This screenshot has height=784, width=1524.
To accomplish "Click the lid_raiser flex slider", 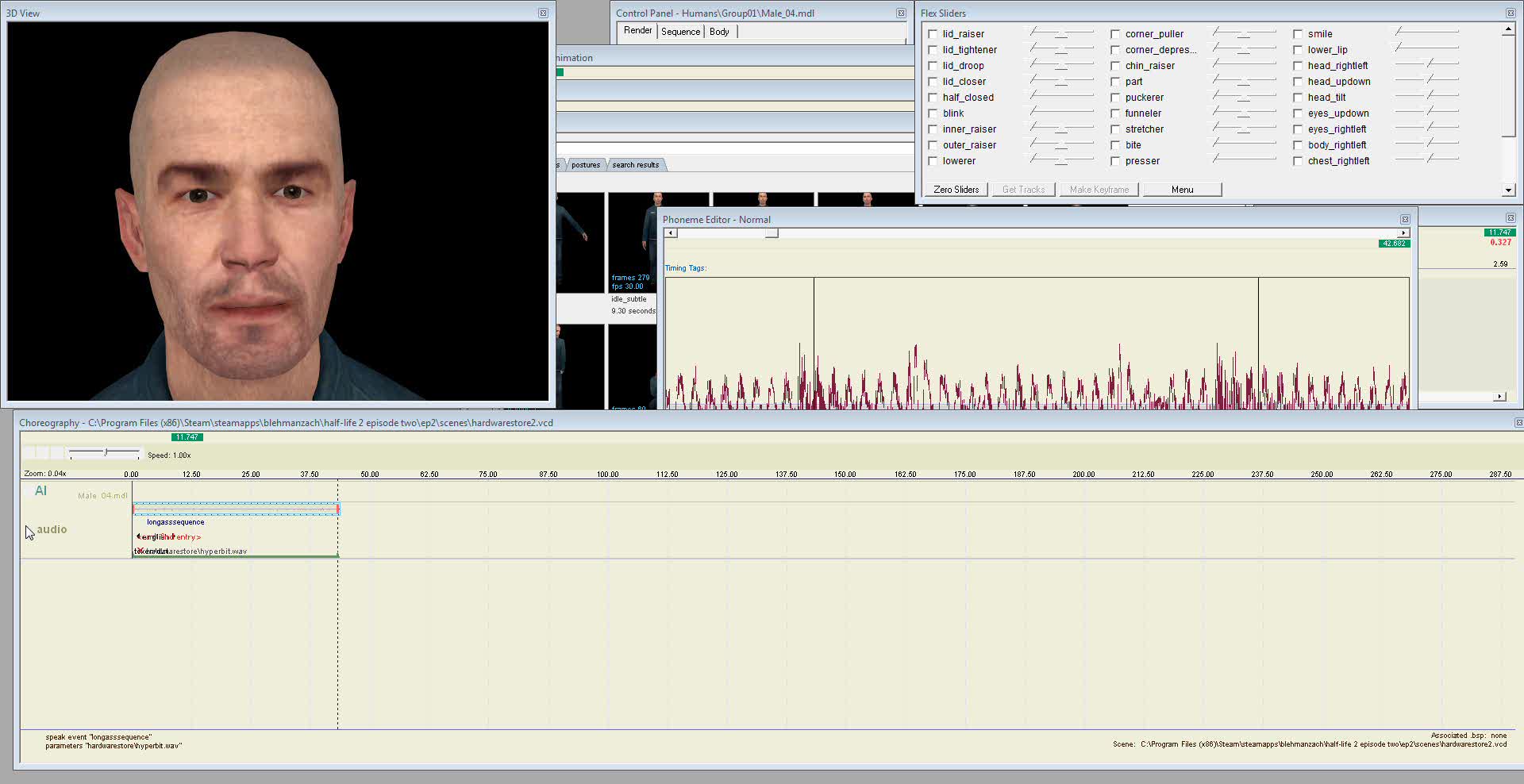I will pyautogui.click(x=1061, y=33).
